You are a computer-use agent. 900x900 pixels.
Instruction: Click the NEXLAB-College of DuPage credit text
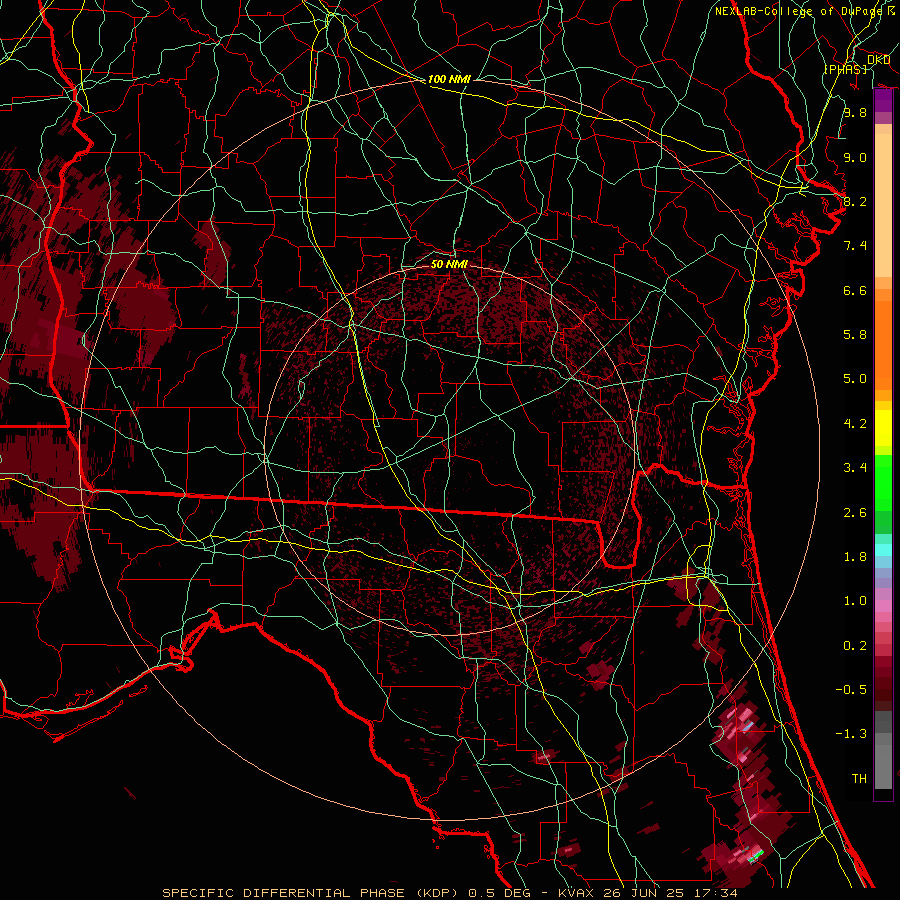point(798,11)
